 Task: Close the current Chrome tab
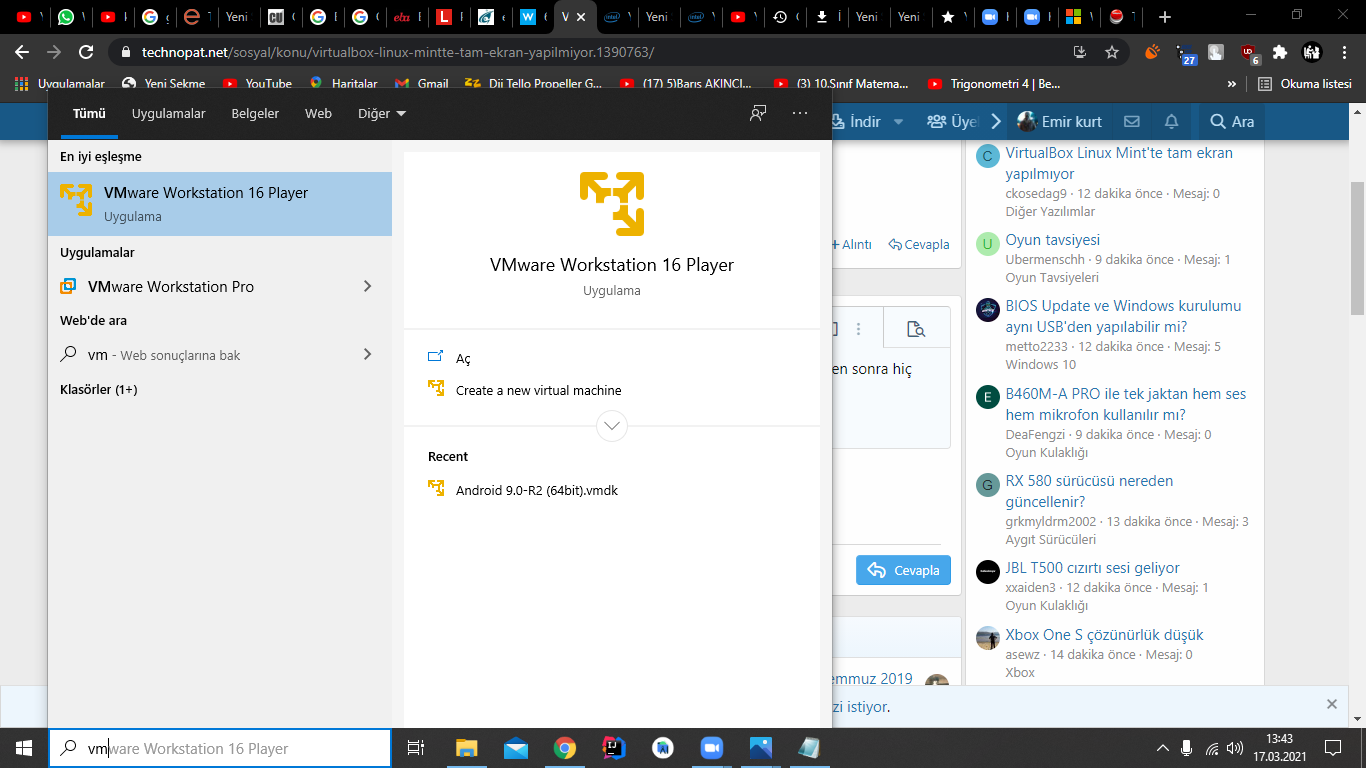[581, 17]
